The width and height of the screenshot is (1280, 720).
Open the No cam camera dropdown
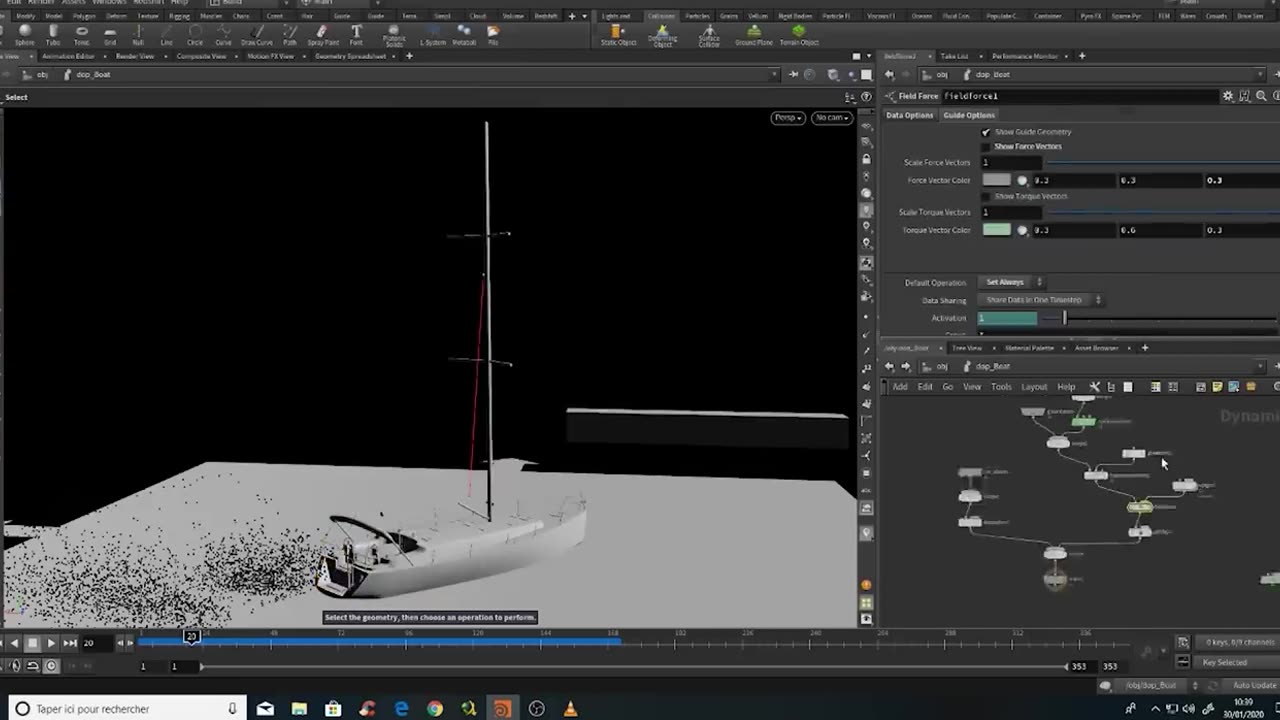tap(831, 118)
